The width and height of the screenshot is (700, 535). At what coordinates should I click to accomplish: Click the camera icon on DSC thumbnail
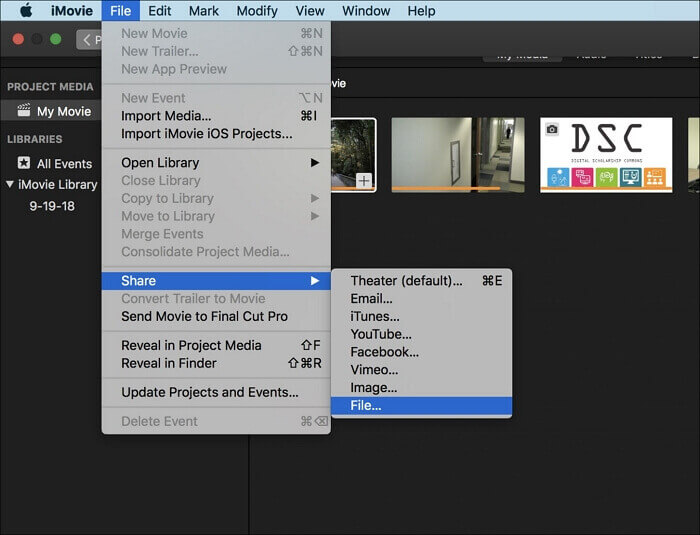pyautogui.click(x=551, y=129)
